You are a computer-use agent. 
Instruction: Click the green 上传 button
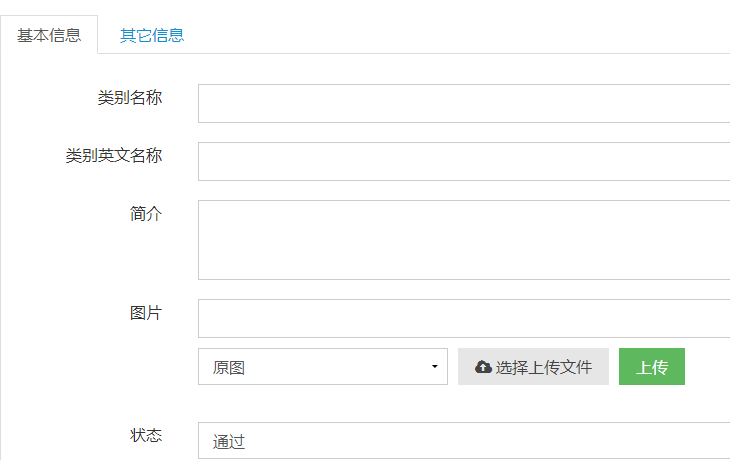point(652,366)
